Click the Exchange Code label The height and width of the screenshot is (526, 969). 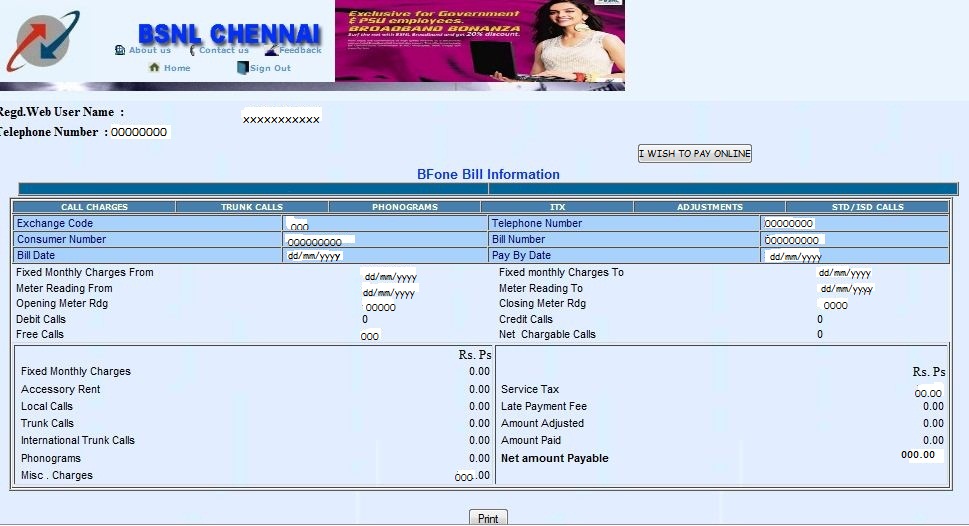(55, 223)
